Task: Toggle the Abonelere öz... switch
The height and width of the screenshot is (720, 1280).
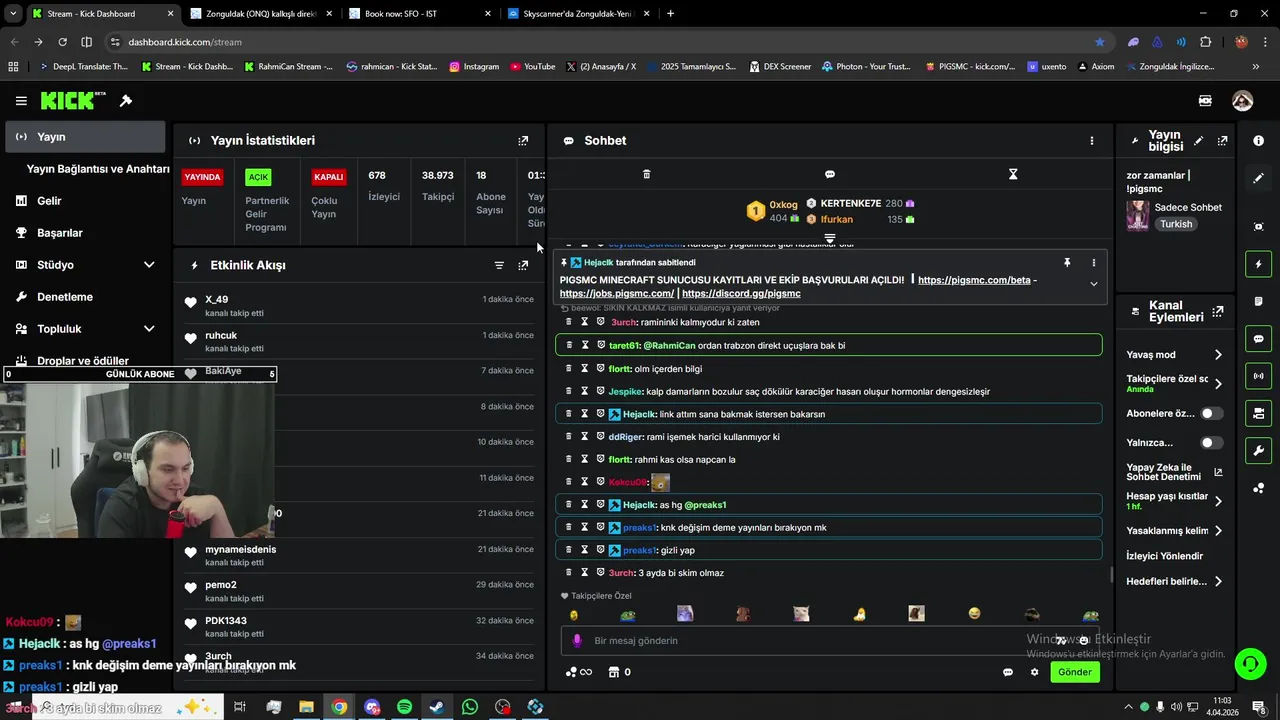Action: pos(1211,413)
